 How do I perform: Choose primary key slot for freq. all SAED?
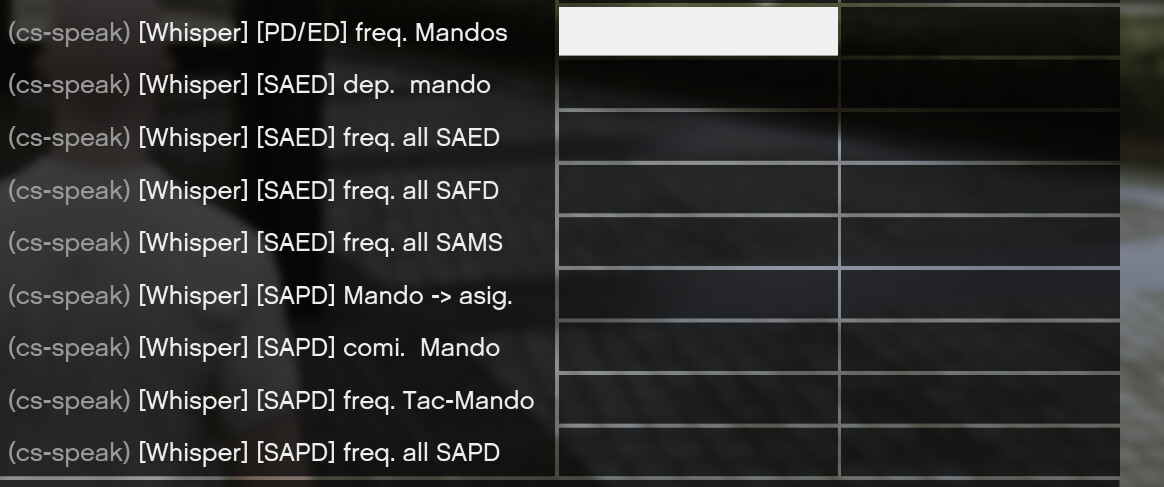(699, 137)
